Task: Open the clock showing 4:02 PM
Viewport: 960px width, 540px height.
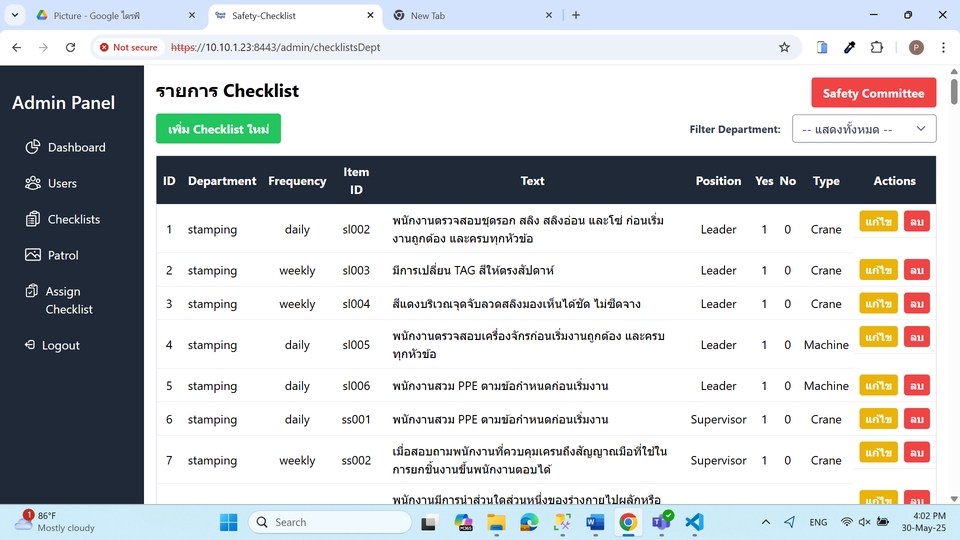Action: [923, 522]
